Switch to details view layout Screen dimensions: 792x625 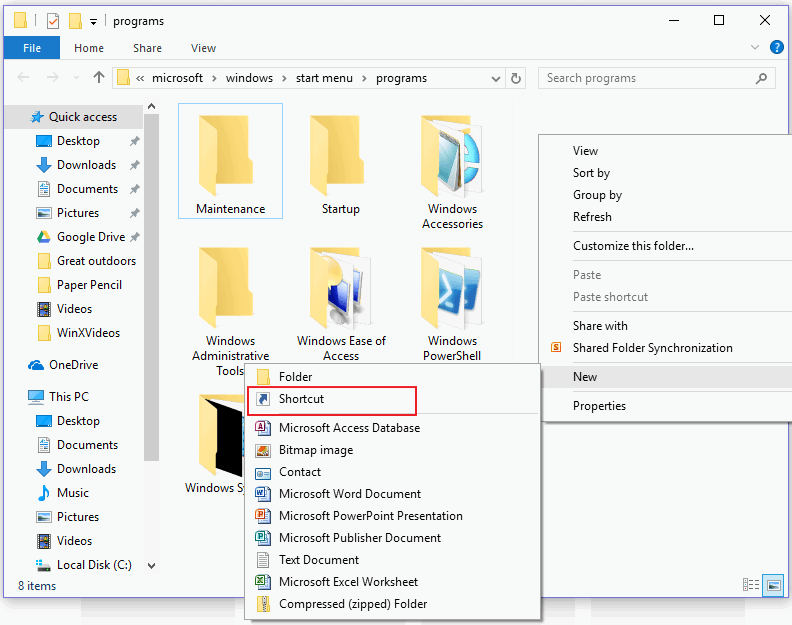pos(751,585)
